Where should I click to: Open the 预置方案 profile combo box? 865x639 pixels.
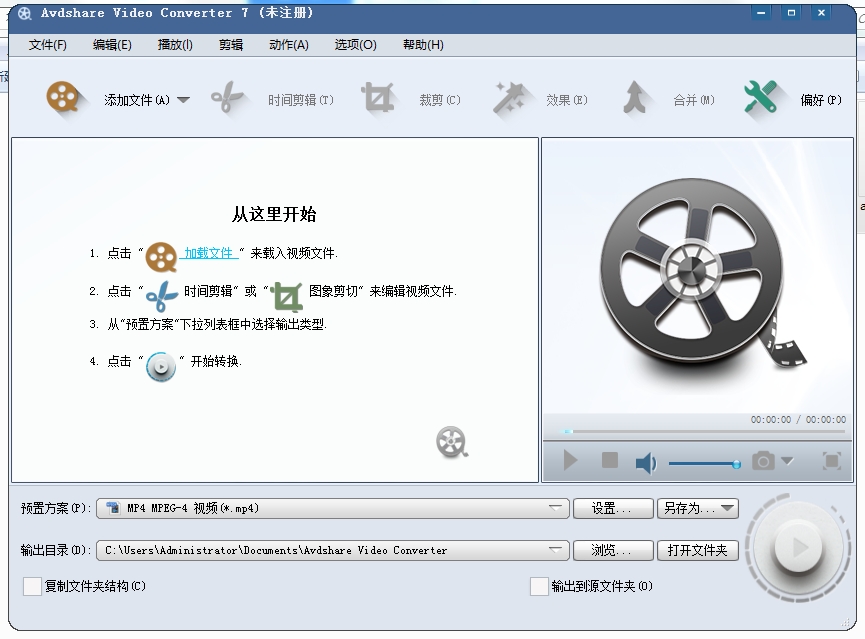[x=333, y=508]
